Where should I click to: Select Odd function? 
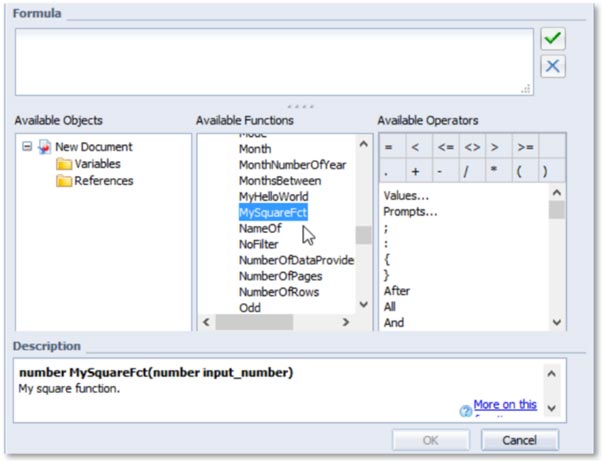250,308
